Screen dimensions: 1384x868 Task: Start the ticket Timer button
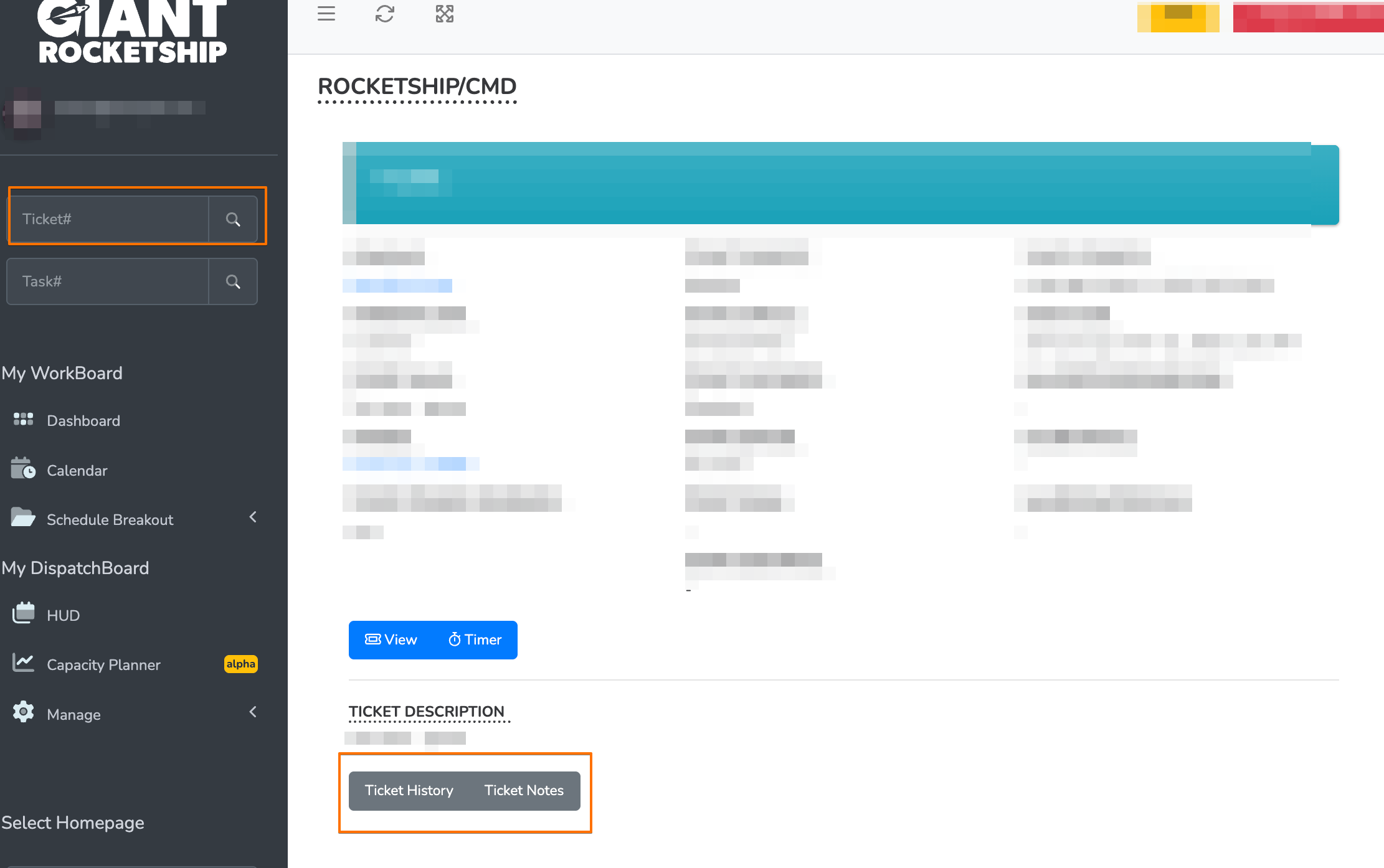pyautogui.click(x=475, y=640)
